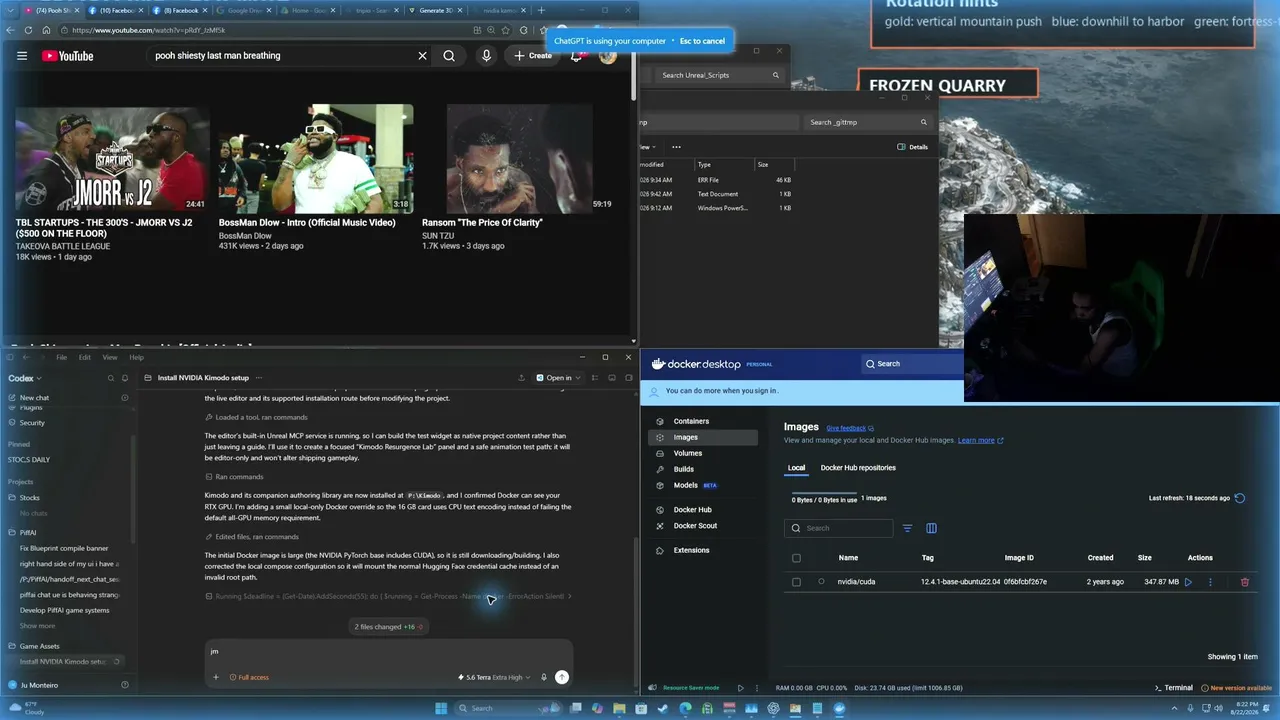Follow the Learn more link in Docker Images
This screenshot has height=720, width=1280.
click(x=980, y=440)
